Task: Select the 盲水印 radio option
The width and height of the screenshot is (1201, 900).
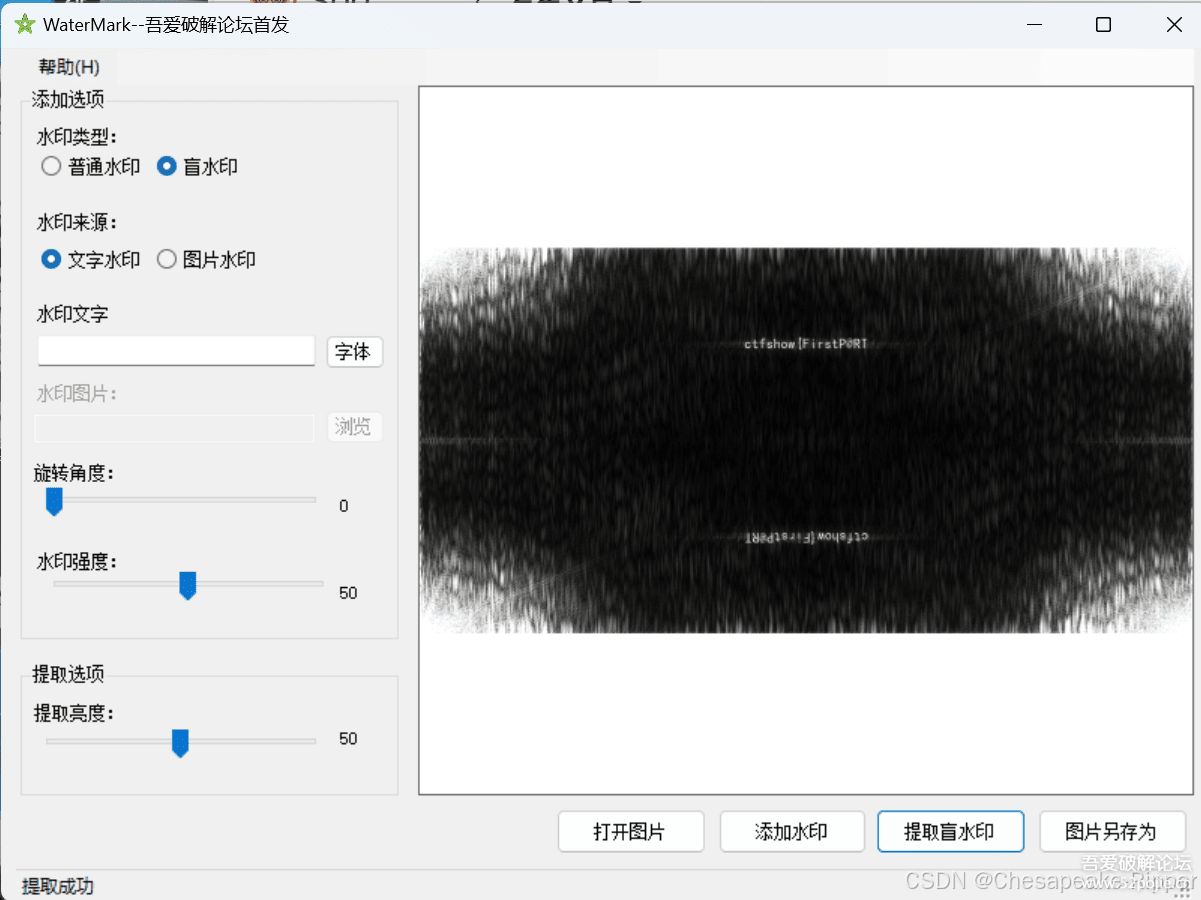Action: (198, 167)
